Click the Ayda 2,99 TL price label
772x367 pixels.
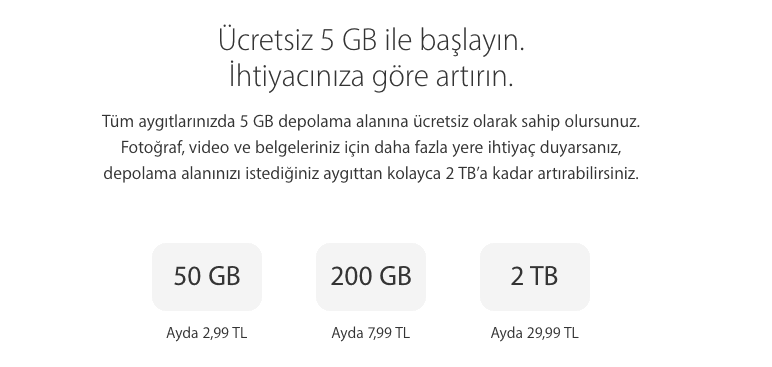(x=207, y=334)
